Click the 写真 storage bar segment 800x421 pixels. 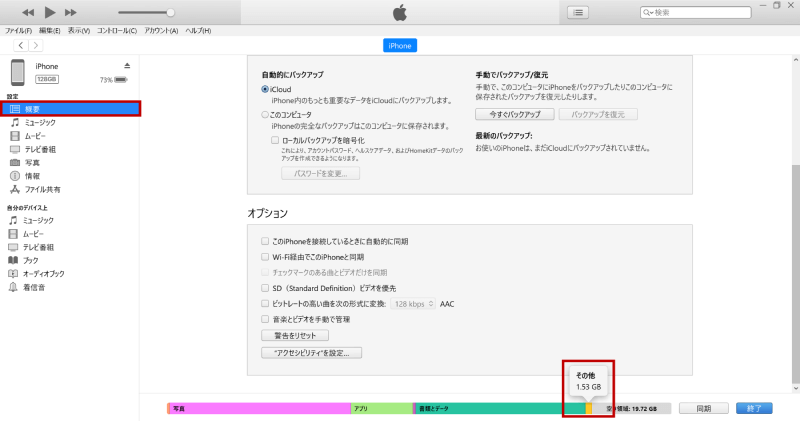260,408
